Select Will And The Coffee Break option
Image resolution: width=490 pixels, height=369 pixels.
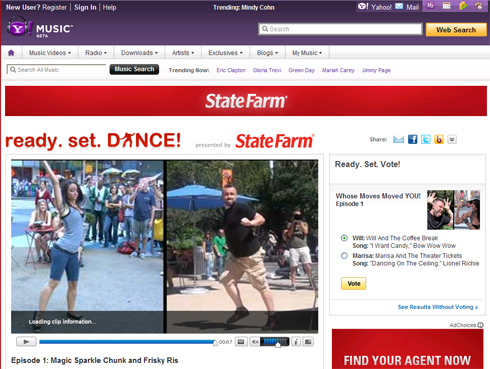coord(344,238)
